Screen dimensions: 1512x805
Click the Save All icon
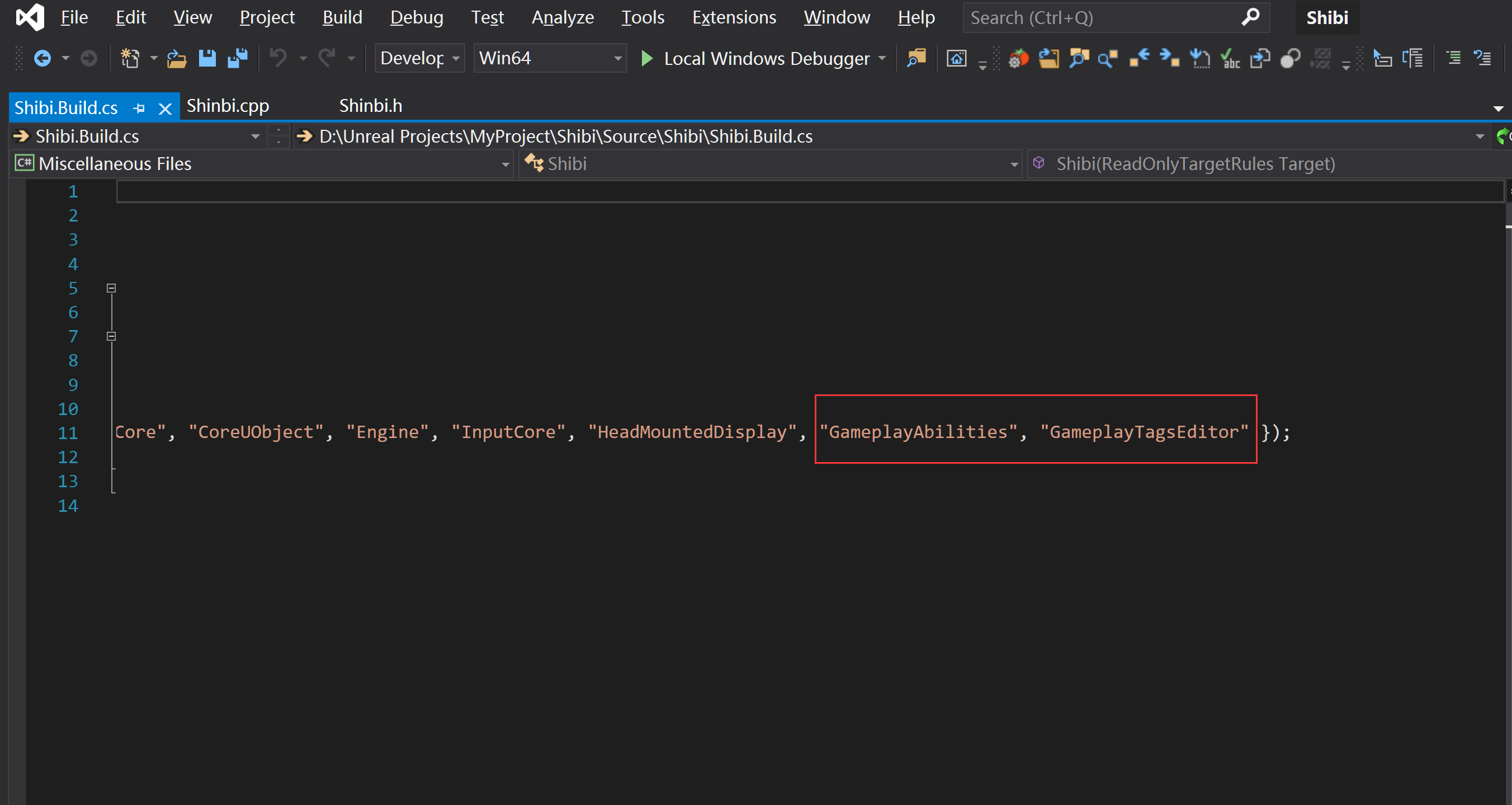coord(238,58)
